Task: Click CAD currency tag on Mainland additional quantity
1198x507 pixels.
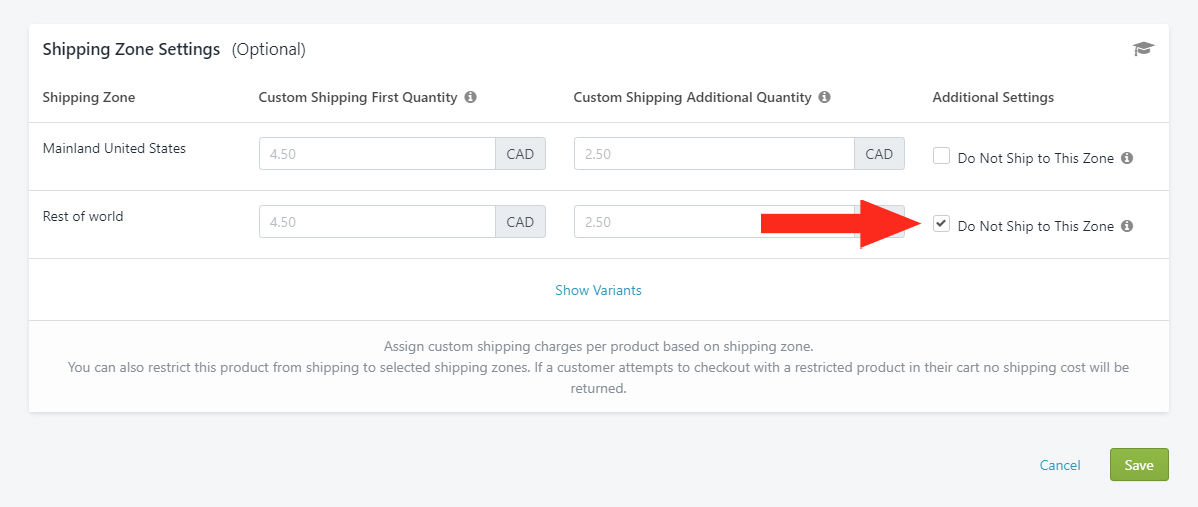Action: tap(879, 153)
